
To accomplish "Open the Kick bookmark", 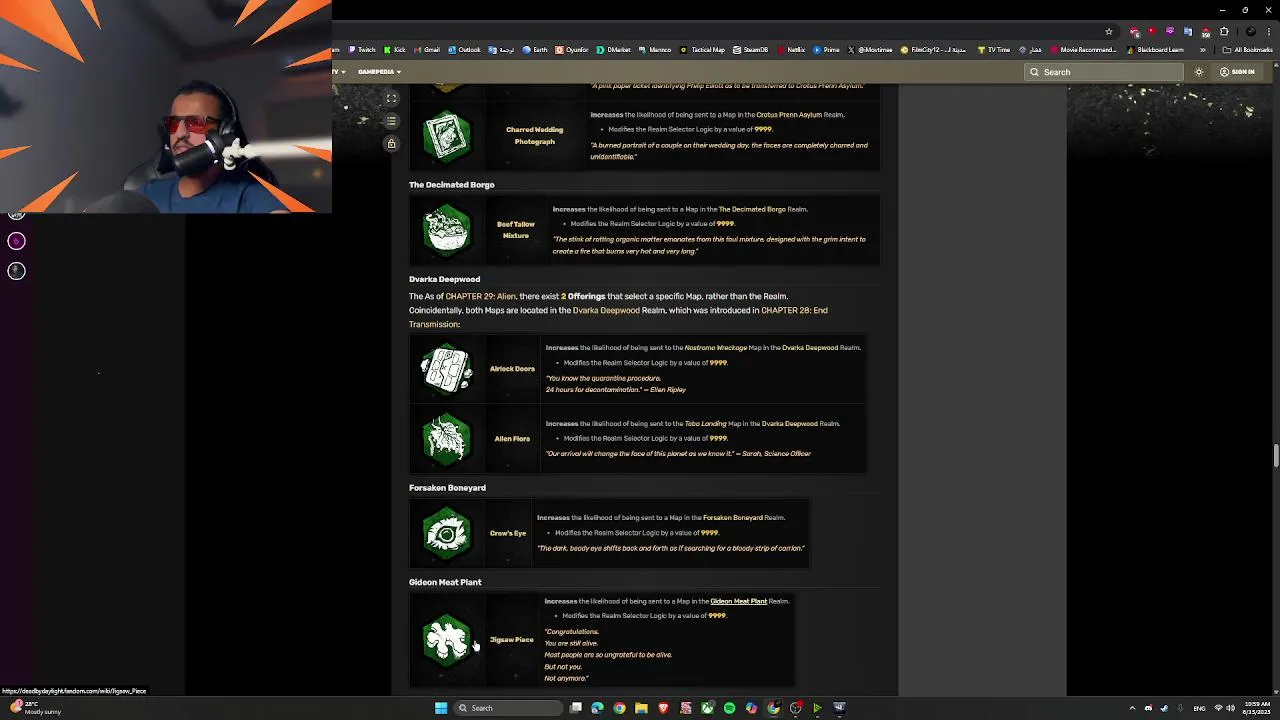I will pos(395,50).
